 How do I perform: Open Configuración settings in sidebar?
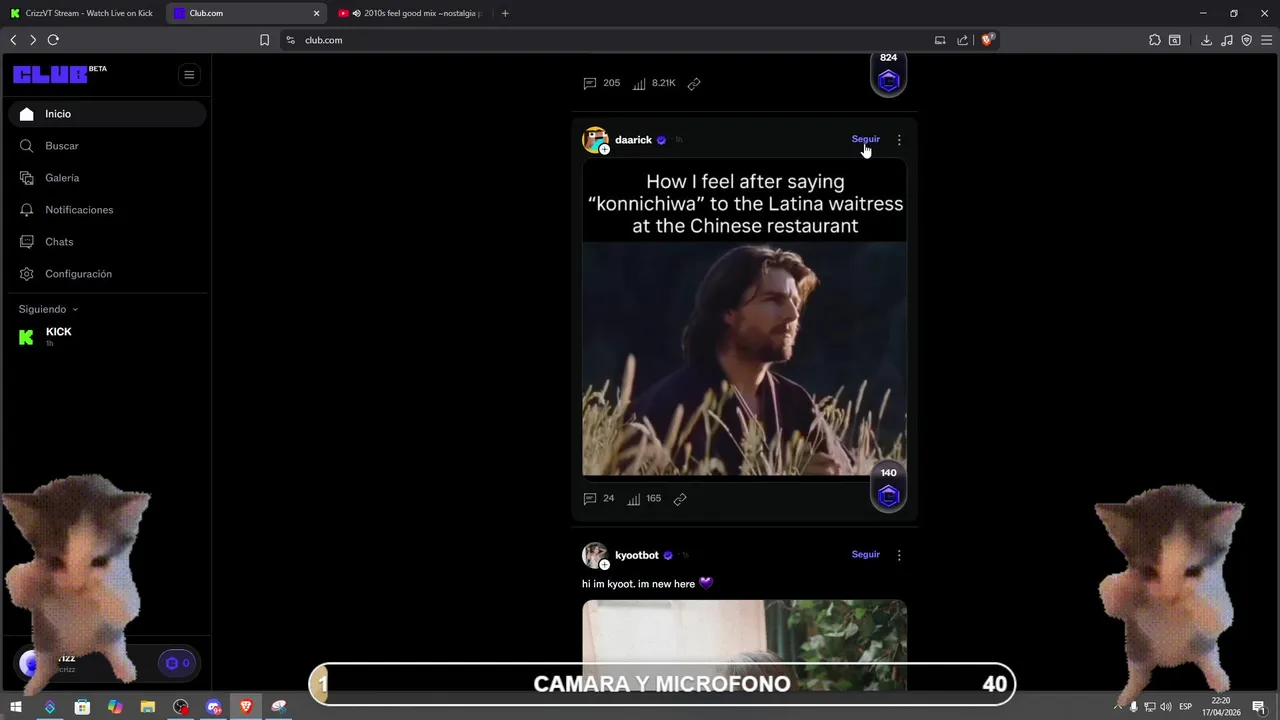[107, 274]
